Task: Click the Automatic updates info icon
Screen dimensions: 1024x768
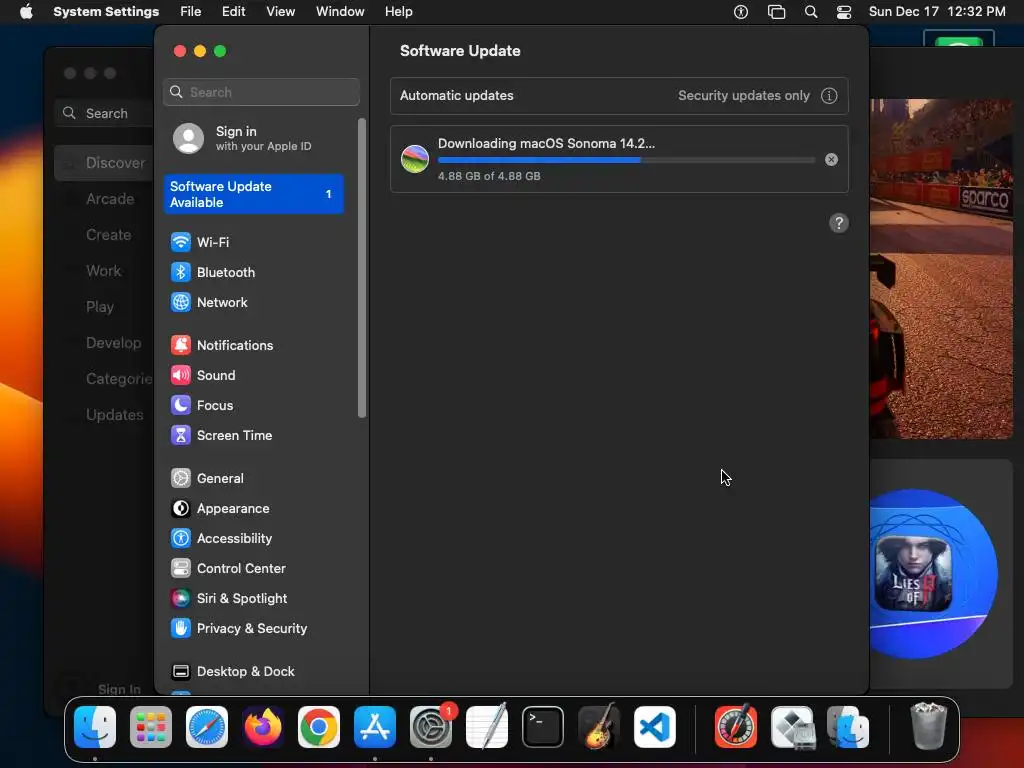Action: click(829, 96)
